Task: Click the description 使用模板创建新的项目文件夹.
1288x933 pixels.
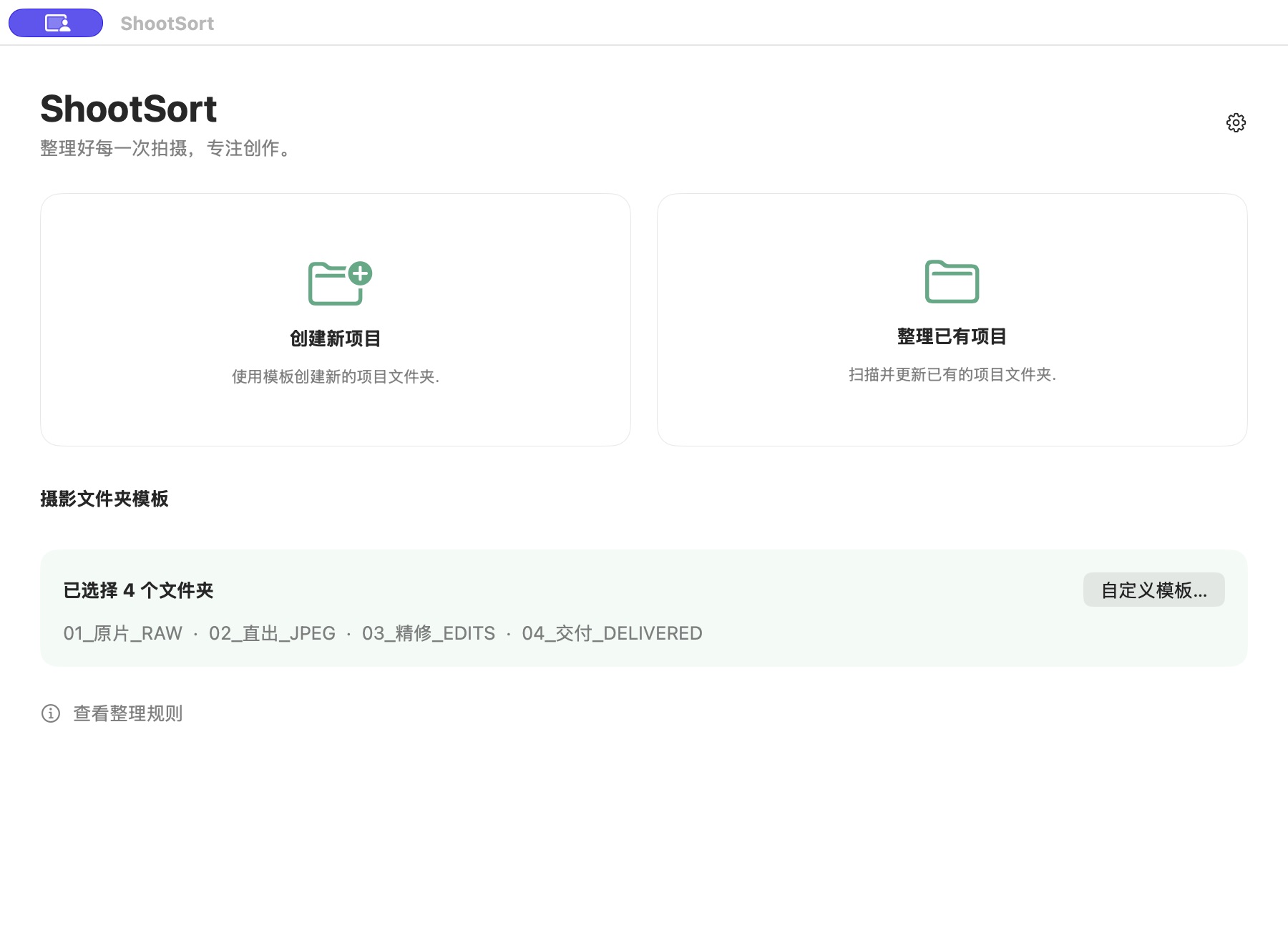Action: pos(335,376)
